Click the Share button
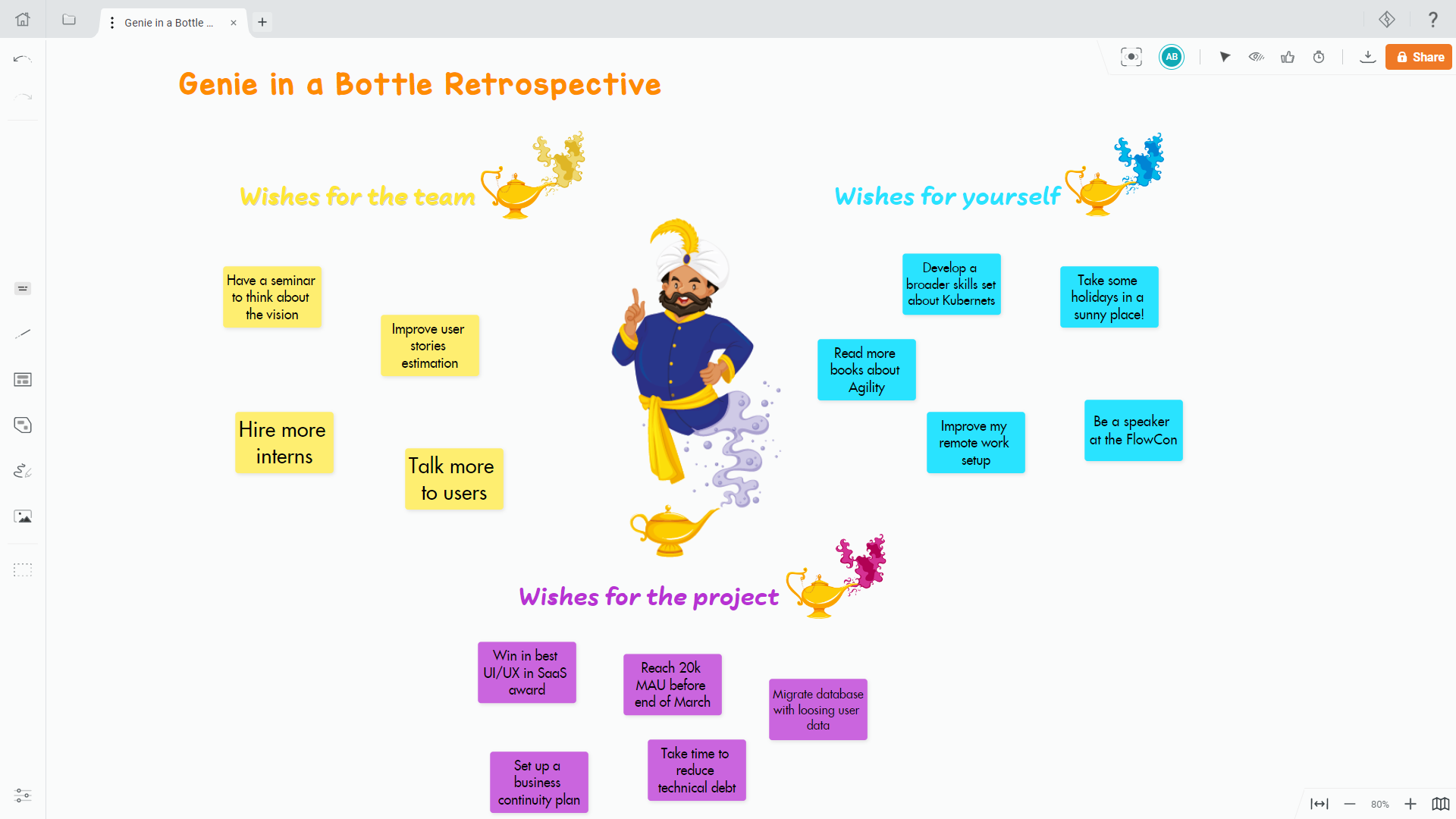 coord(1418,57)
